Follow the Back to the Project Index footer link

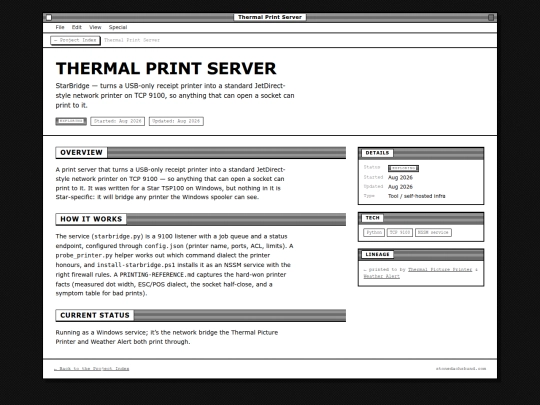pos(92,368)
